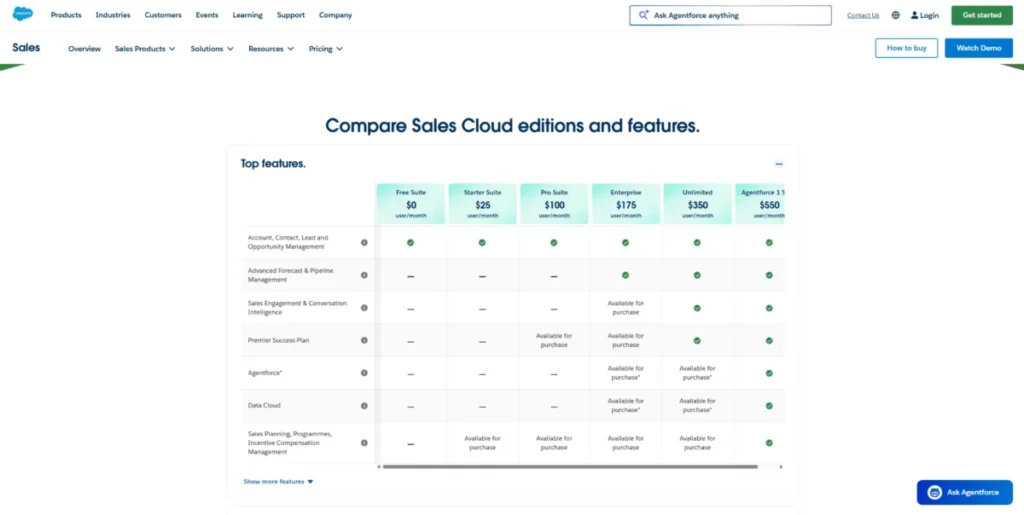Open info icon for Premier Success Plan
The image size is (1024, 515).
pyautogui.click(x=364, y=340)
